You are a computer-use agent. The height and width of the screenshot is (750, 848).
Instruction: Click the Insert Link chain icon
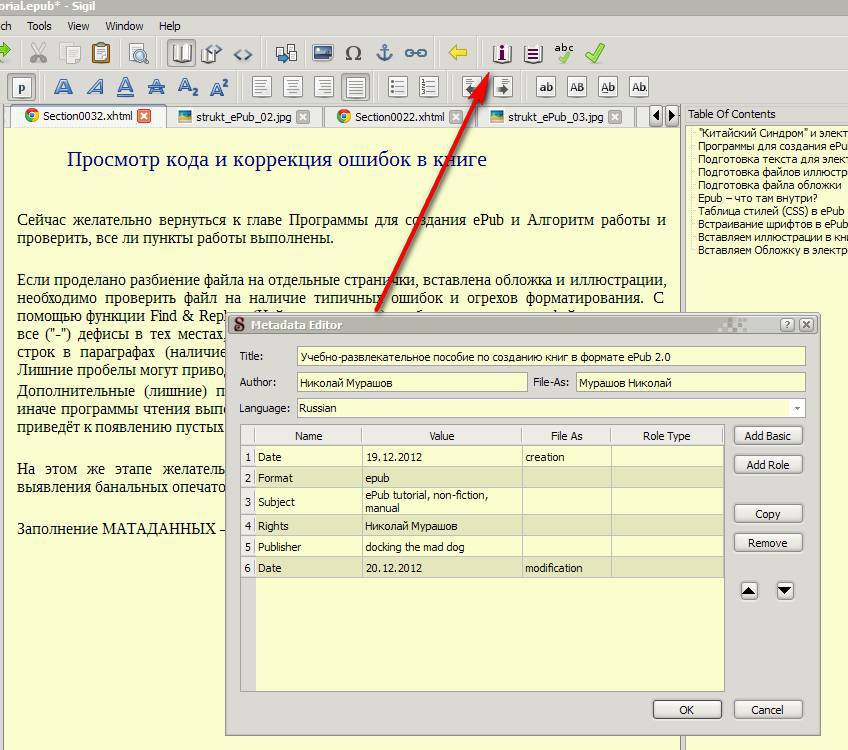(x=415, y=53)
